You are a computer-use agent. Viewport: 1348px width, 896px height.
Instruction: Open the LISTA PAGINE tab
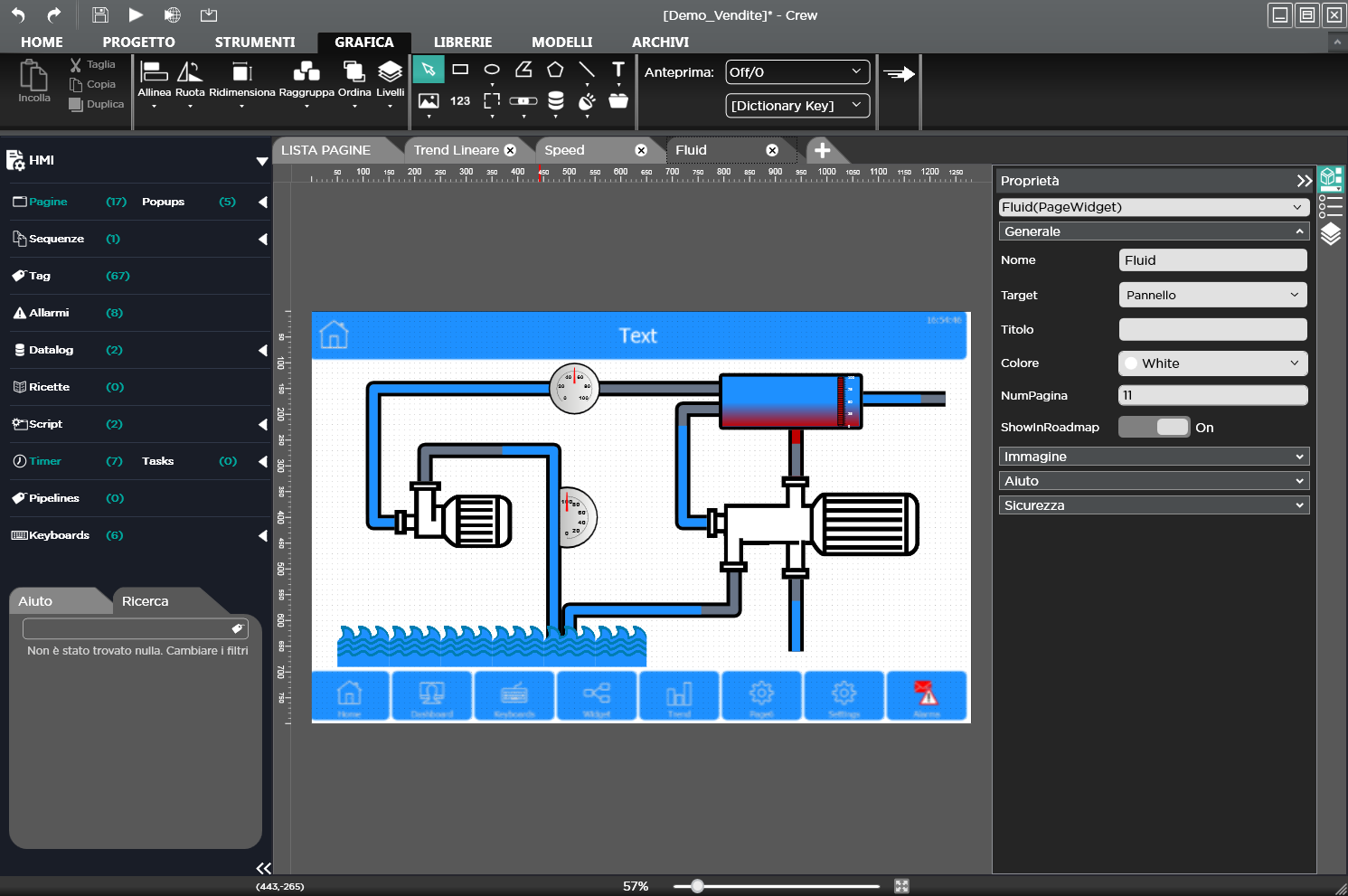326,150
